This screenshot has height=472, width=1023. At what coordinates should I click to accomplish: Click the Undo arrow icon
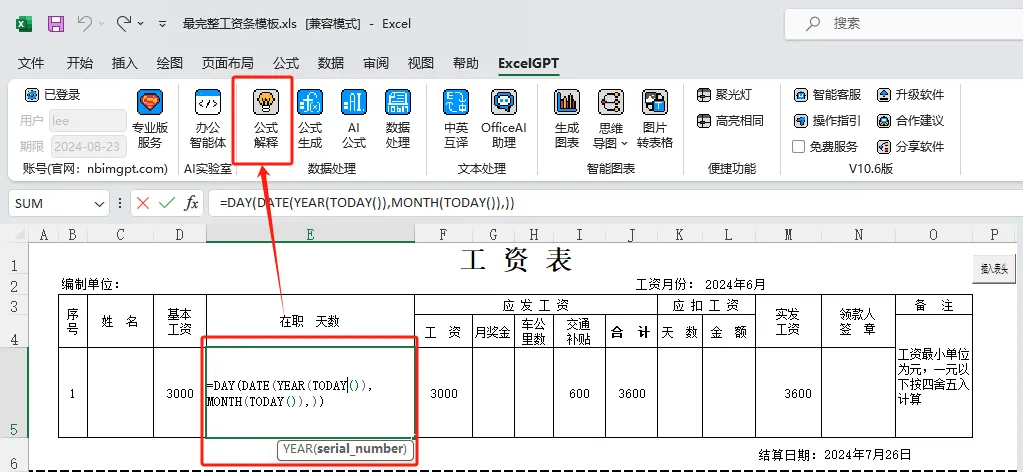(85, 24)
